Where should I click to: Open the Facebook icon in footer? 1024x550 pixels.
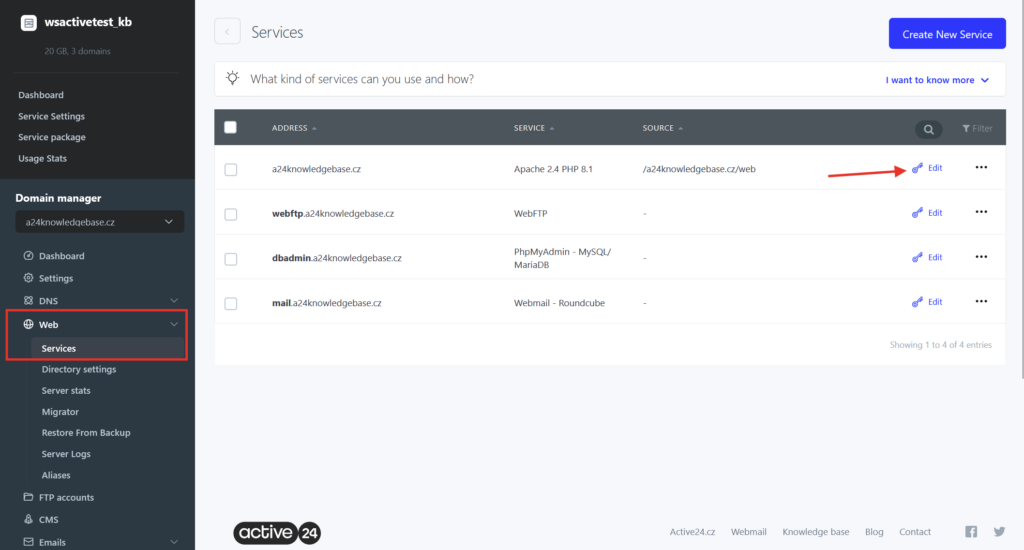click(971, 532)
